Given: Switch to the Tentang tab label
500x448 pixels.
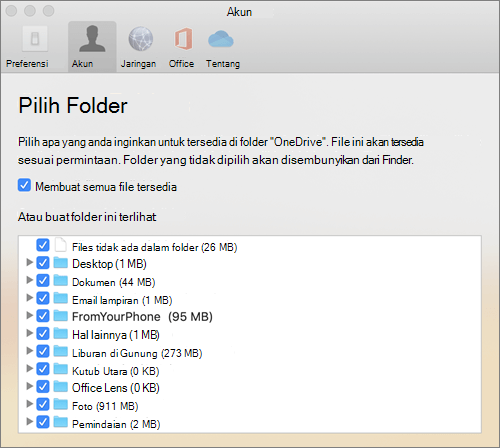Looking at the screenshot, I should click(223, 64).
